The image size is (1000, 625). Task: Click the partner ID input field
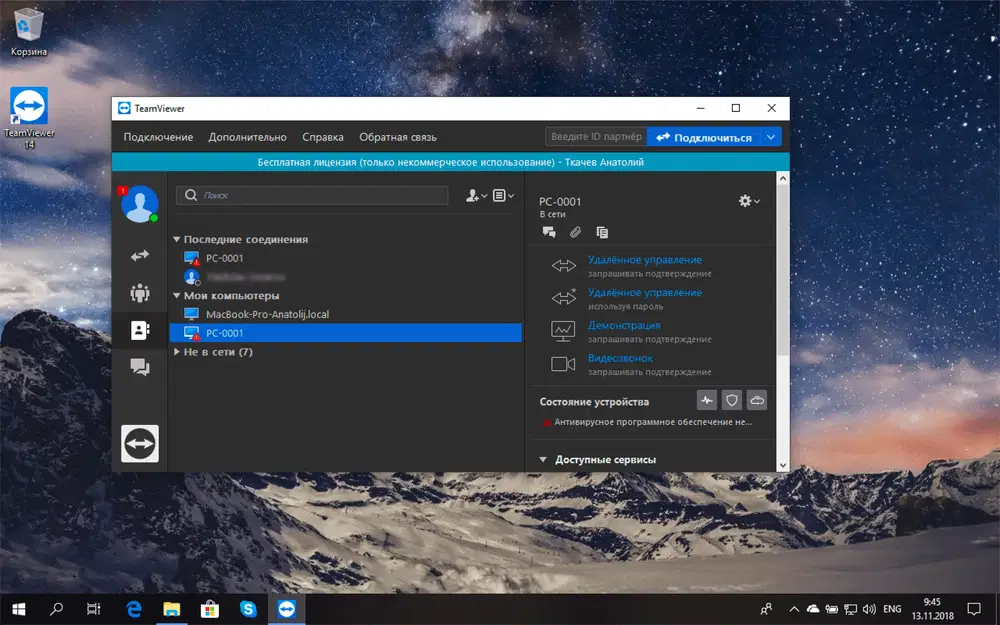pyautogui.click(x=596, y=136)
